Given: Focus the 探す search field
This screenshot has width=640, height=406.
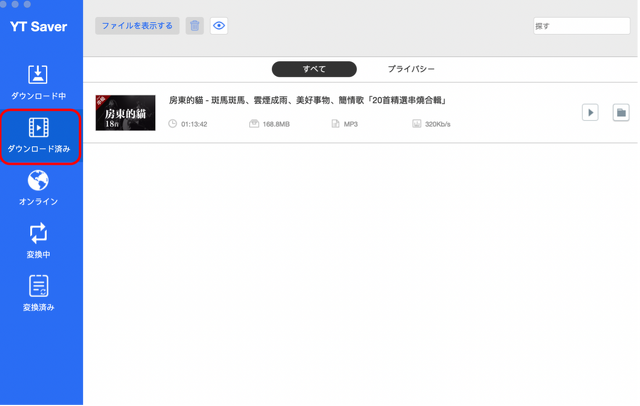Looking at the screenshot, I should (x=580, y=26).
